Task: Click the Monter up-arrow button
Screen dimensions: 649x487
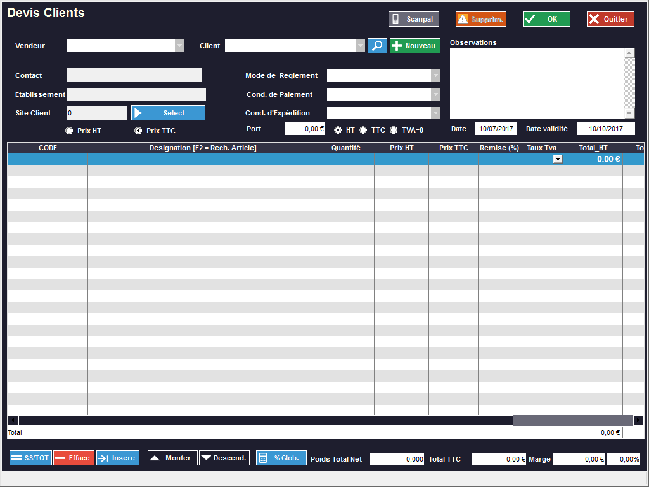Action: (x=171, y=458)
